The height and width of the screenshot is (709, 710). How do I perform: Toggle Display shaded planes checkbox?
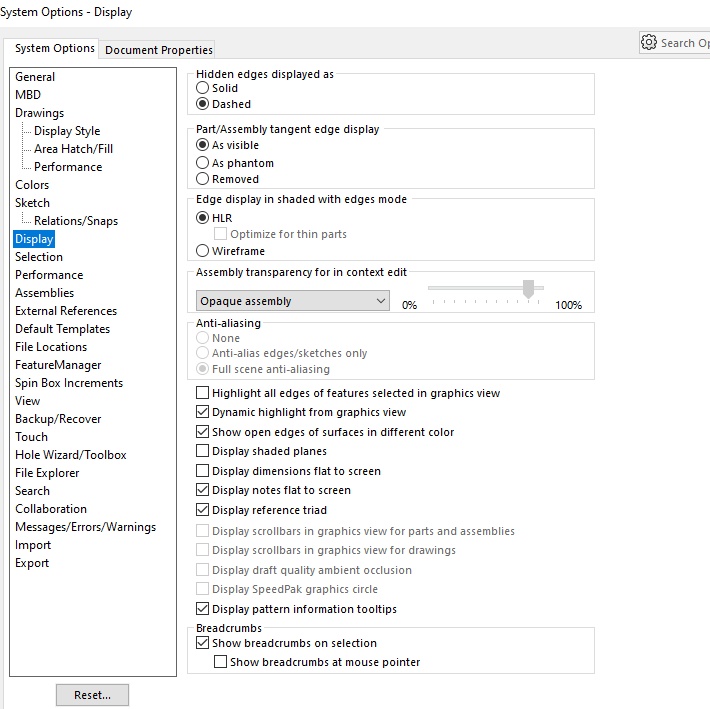point(202,451)
